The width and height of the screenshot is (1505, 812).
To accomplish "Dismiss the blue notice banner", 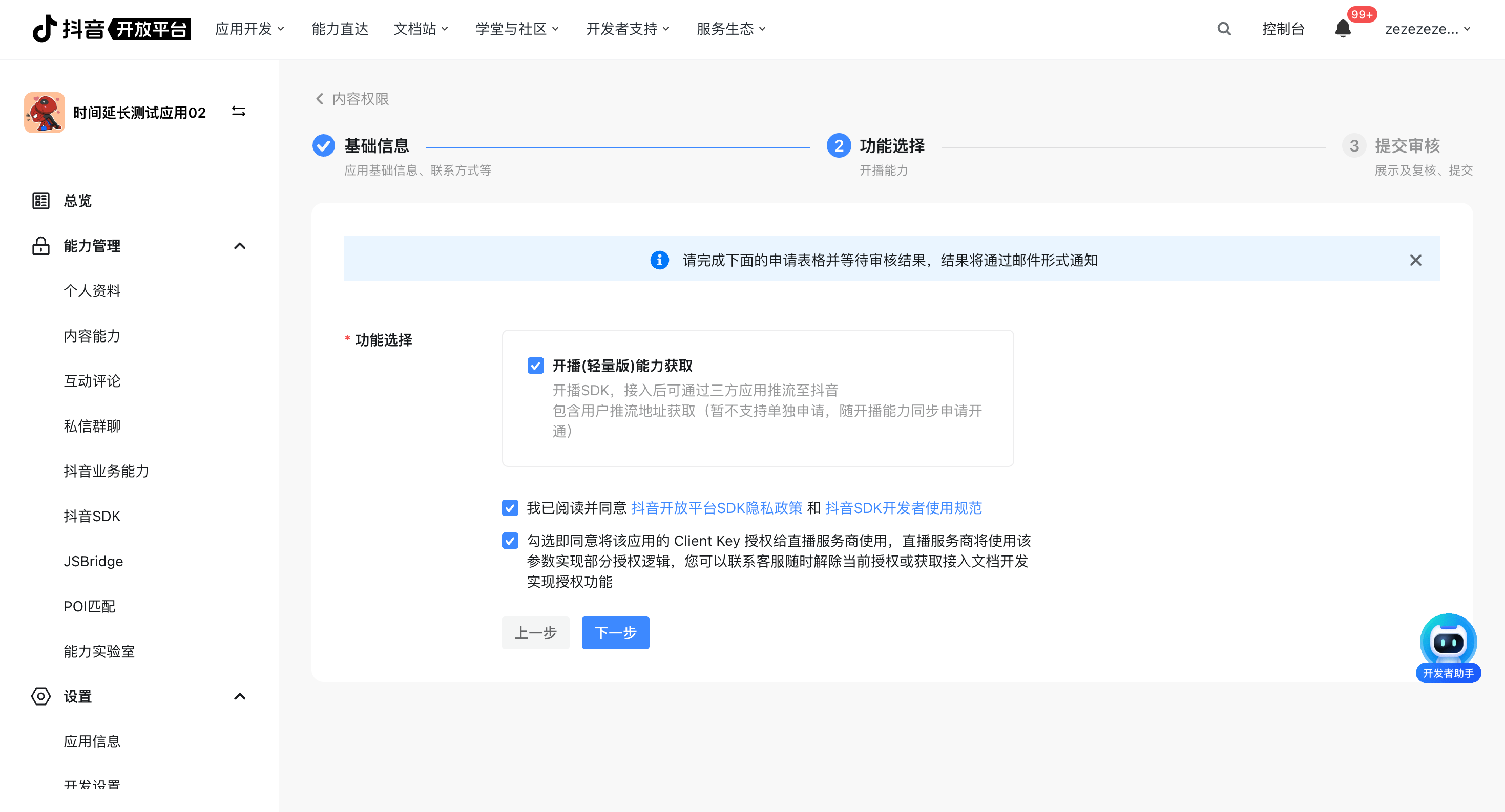I will point(1415,260).
